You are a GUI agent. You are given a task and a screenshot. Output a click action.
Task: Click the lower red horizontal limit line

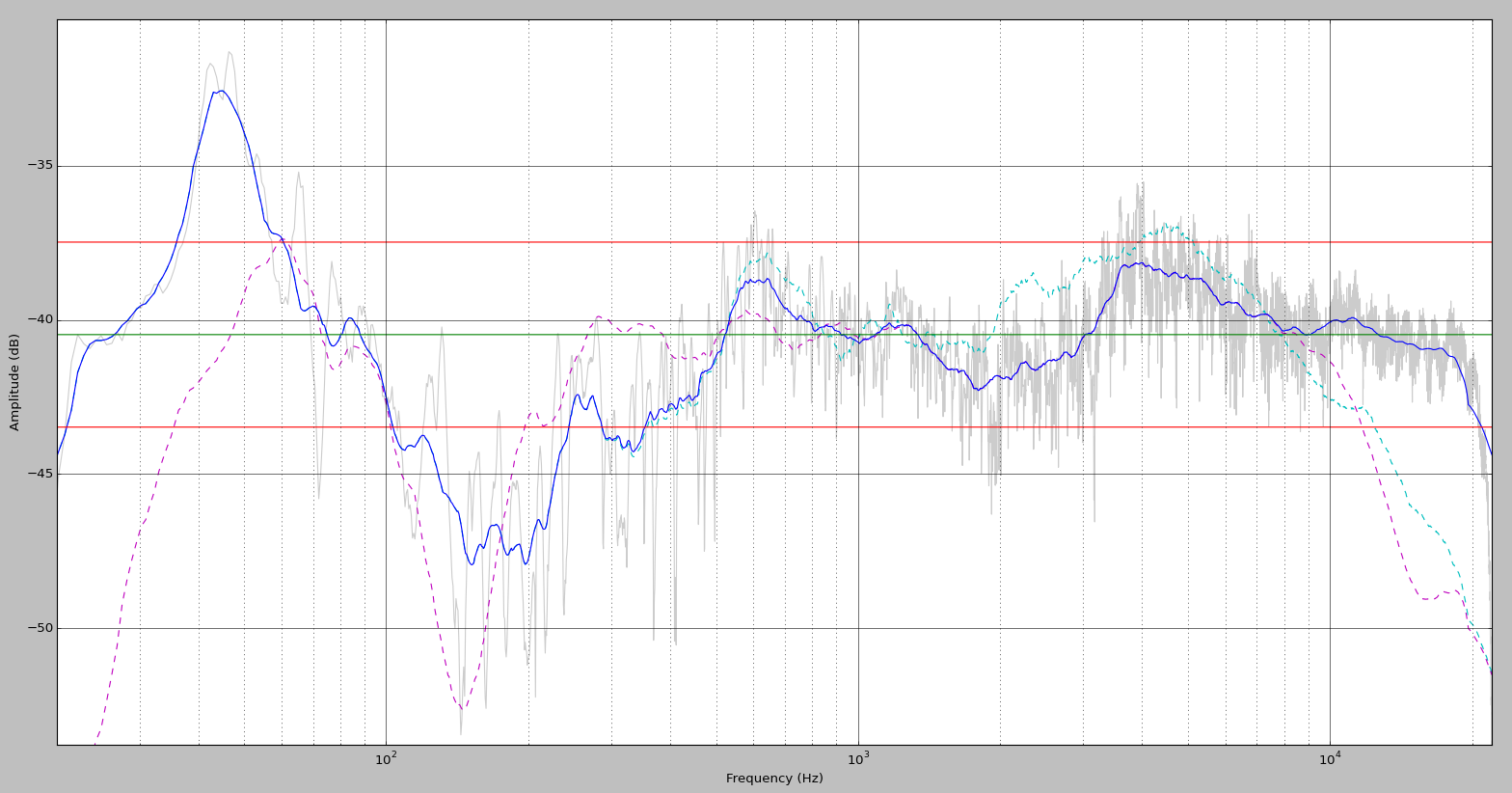pyautogui.click(x=774, y=426)
